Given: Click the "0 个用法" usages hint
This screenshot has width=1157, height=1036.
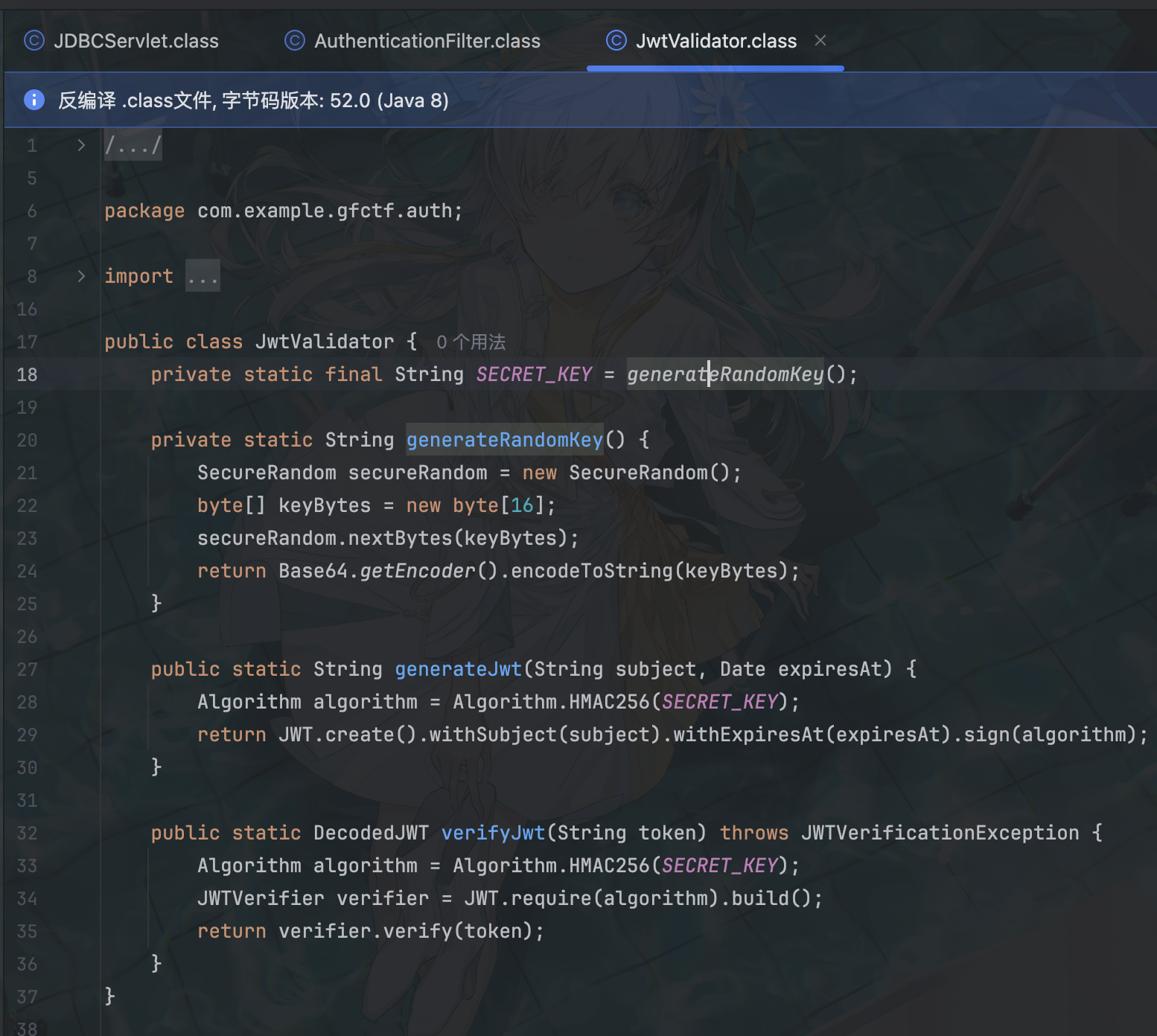Looking at the screenshot, I should (x=471, y=342).
